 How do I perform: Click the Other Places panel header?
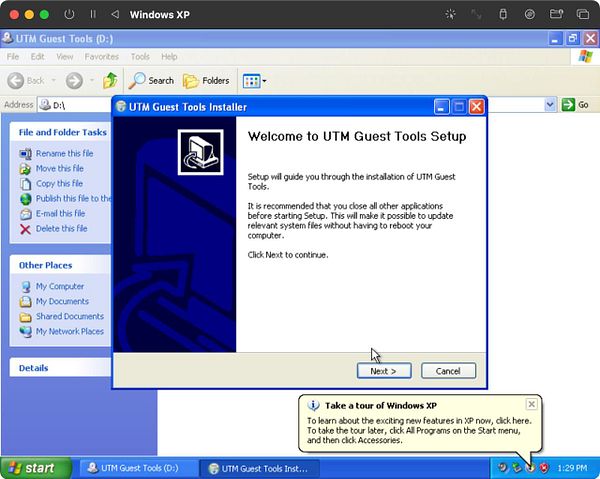[x=61, y=265]
